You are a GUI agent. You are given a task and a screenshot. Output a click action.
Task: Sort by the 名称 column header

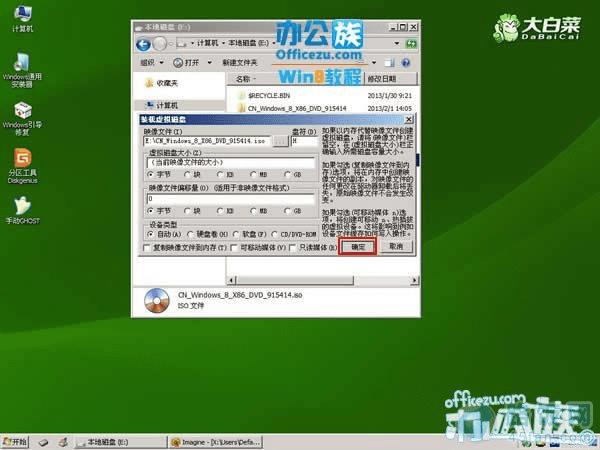coord(243,79)
